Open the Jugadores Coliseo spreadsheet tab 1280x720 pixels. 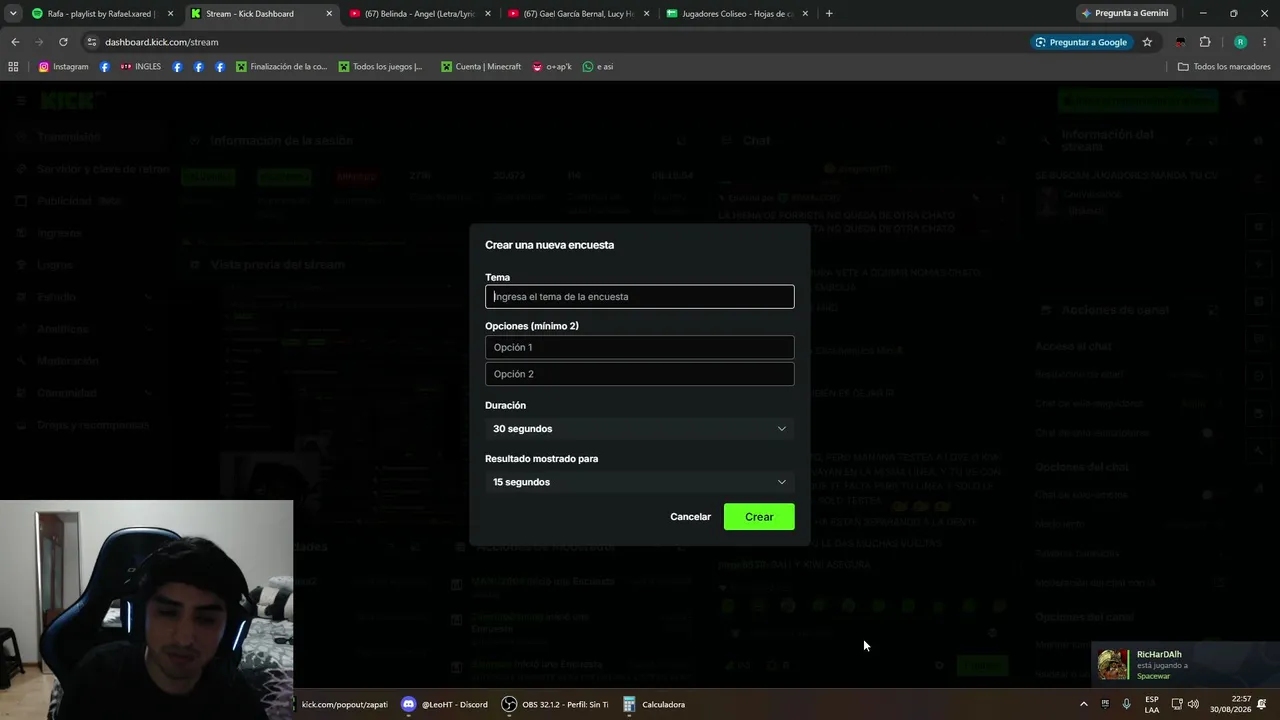pos(737,14)
